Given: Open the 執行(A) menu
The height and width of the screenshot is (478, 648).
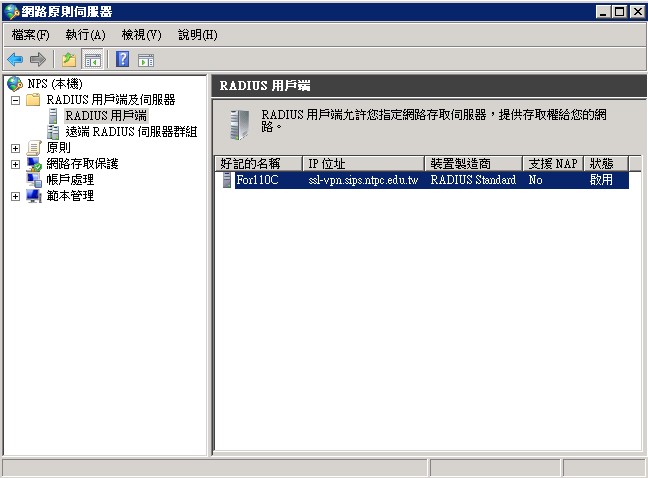Looking at the screenshot, I should pos(86,35).
